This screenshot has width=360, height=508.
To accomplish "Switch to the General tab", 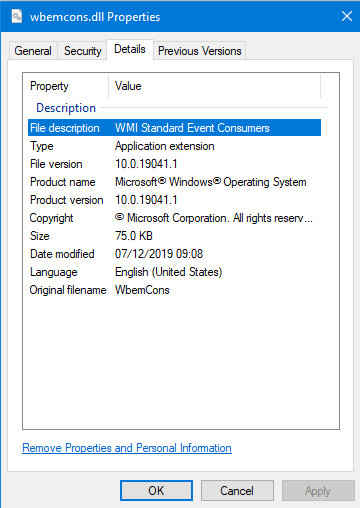I will point(33,51).
